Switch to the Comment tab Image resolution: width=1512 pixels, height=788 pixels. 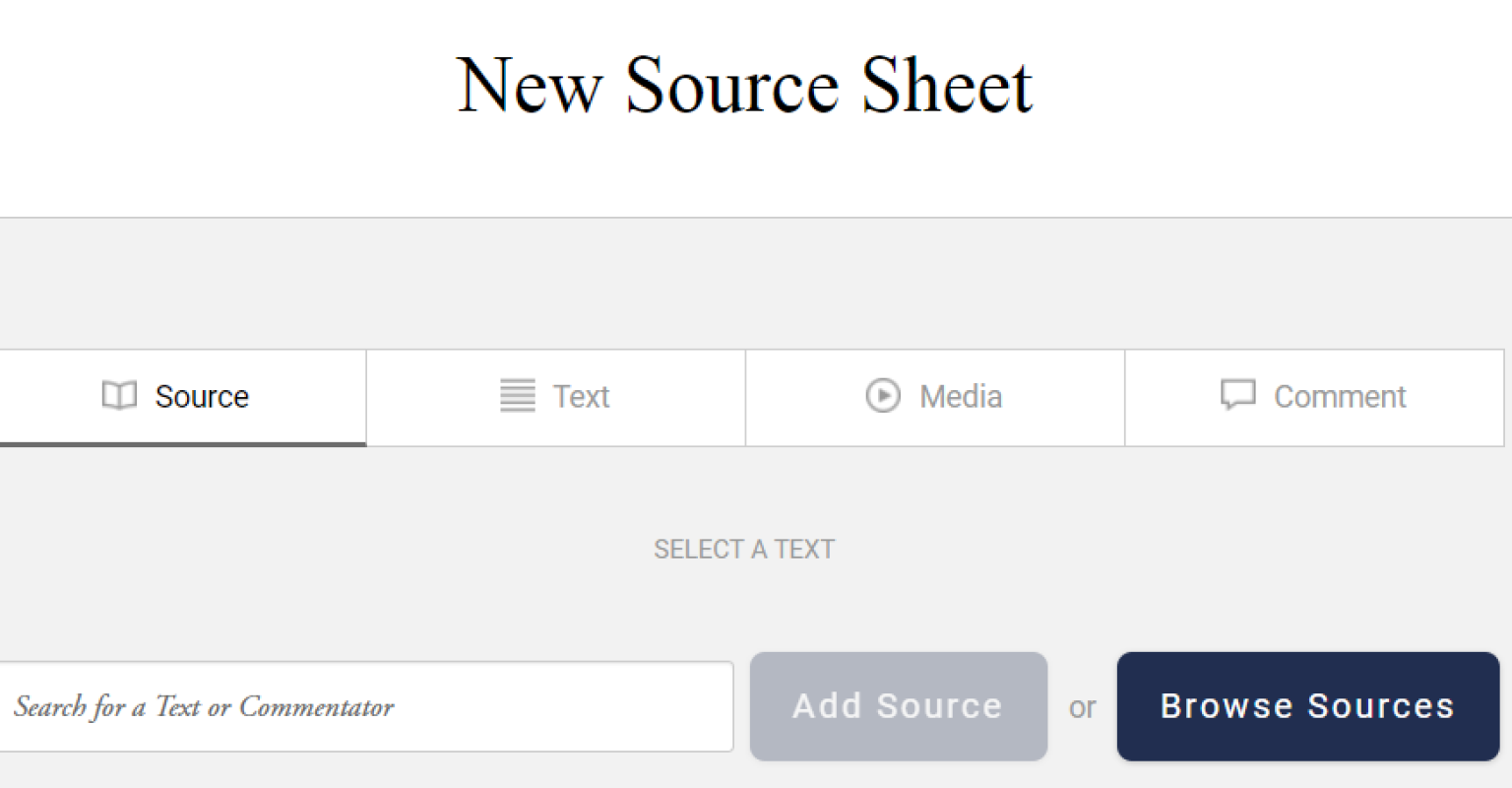click(x=1314, y=396)
